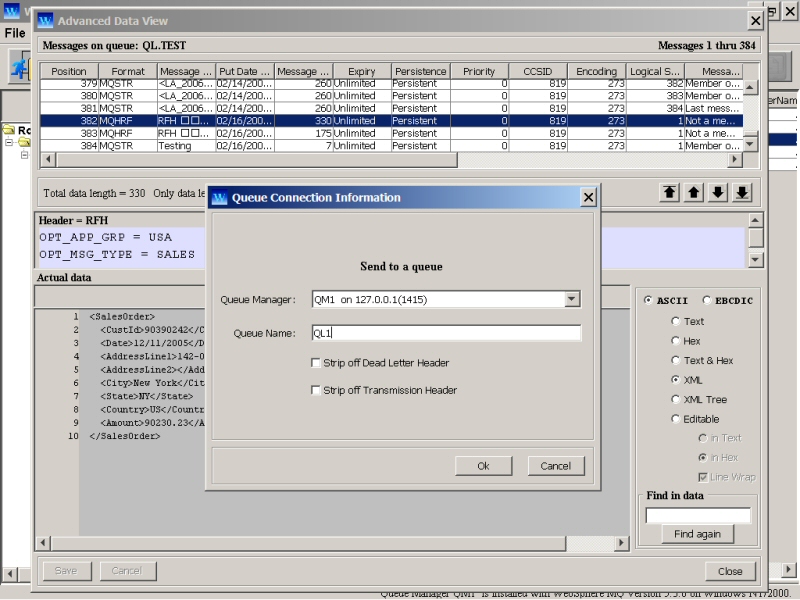Sort by Priority column header
The width and height of the screenshot is (800, 600).
click(x=479, y=71)
